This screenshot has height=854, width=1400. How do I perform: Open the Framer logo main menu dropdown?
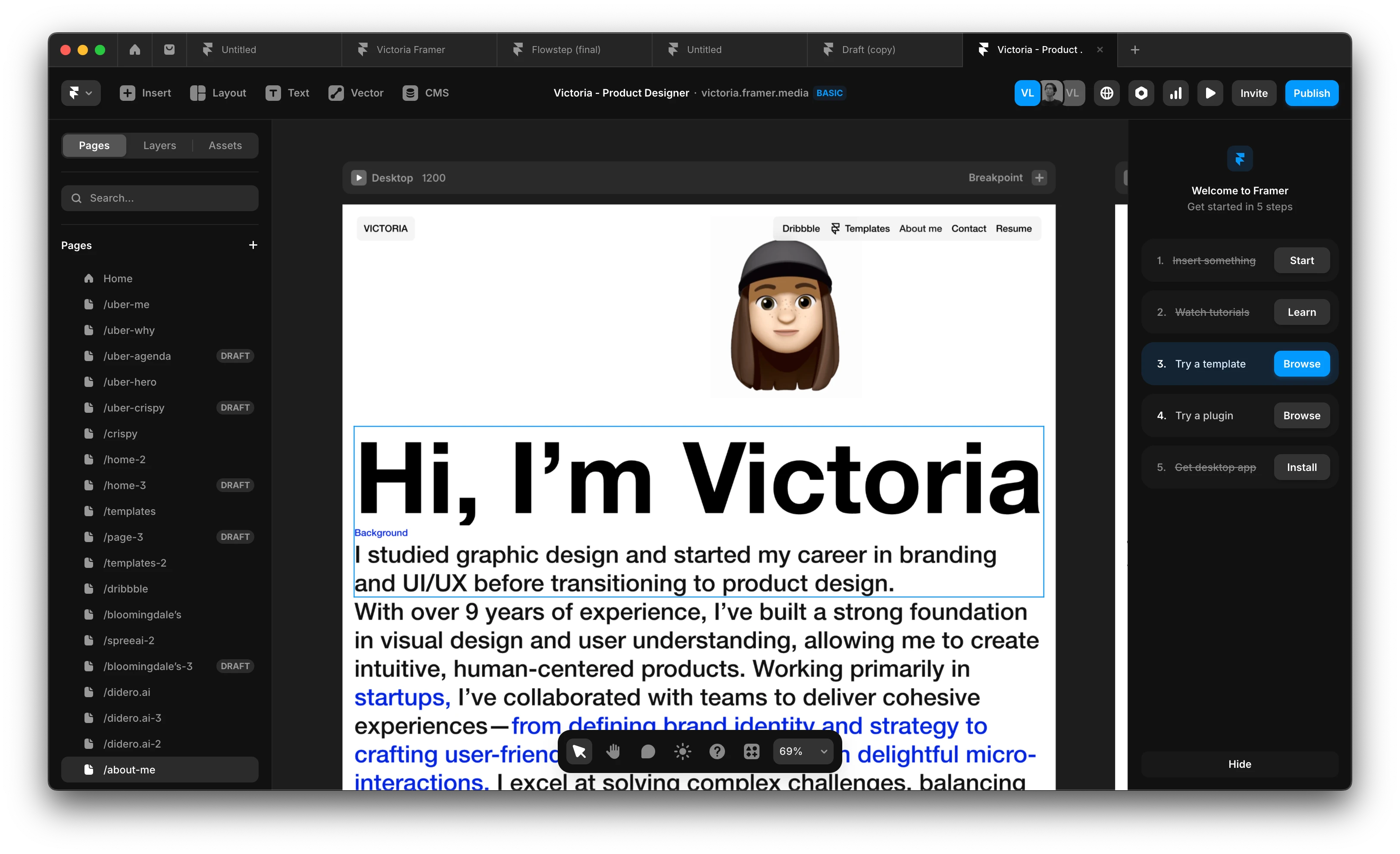[81, 93]
